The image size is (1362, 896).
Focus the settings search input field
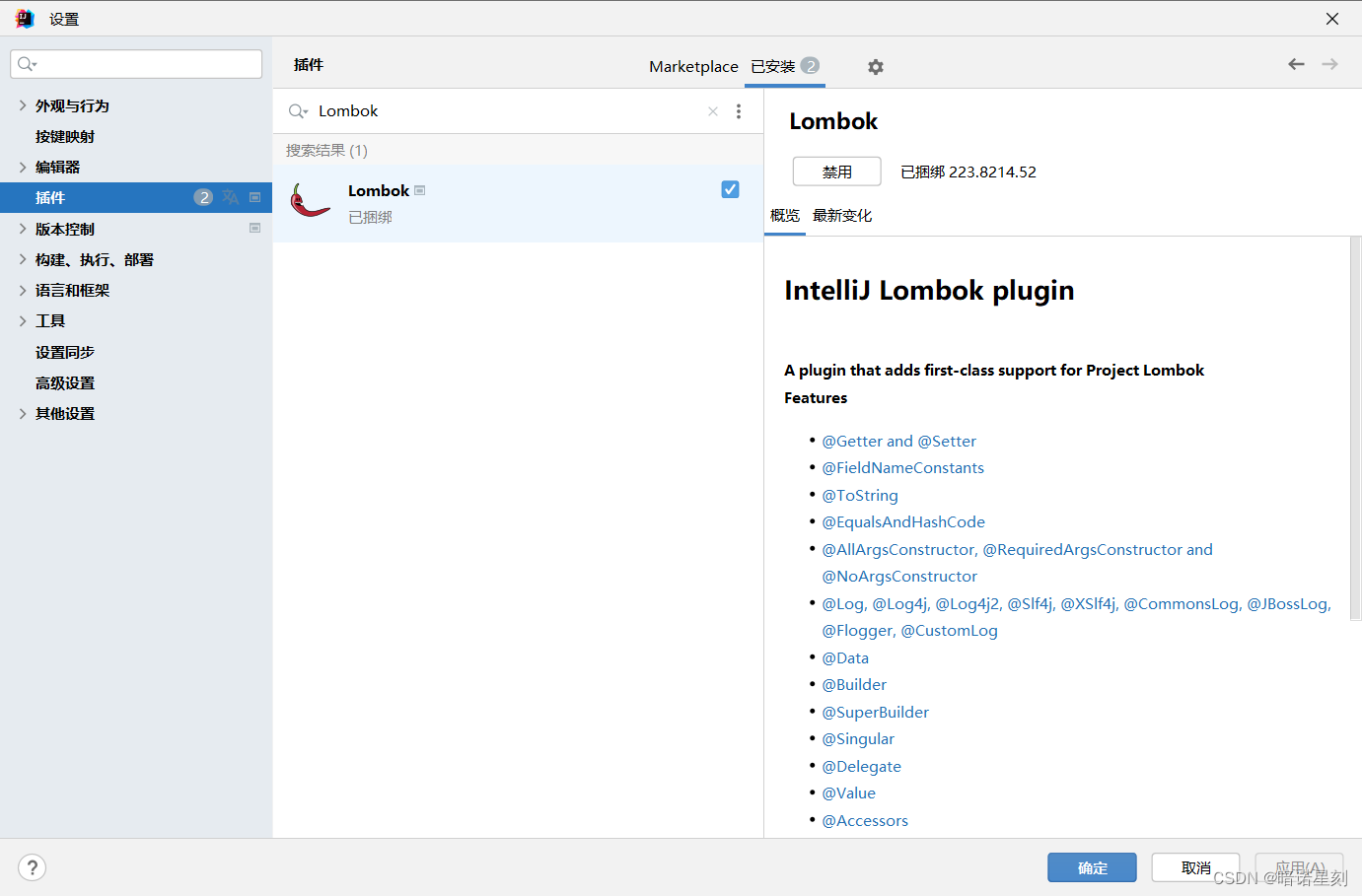coord(136,64)
